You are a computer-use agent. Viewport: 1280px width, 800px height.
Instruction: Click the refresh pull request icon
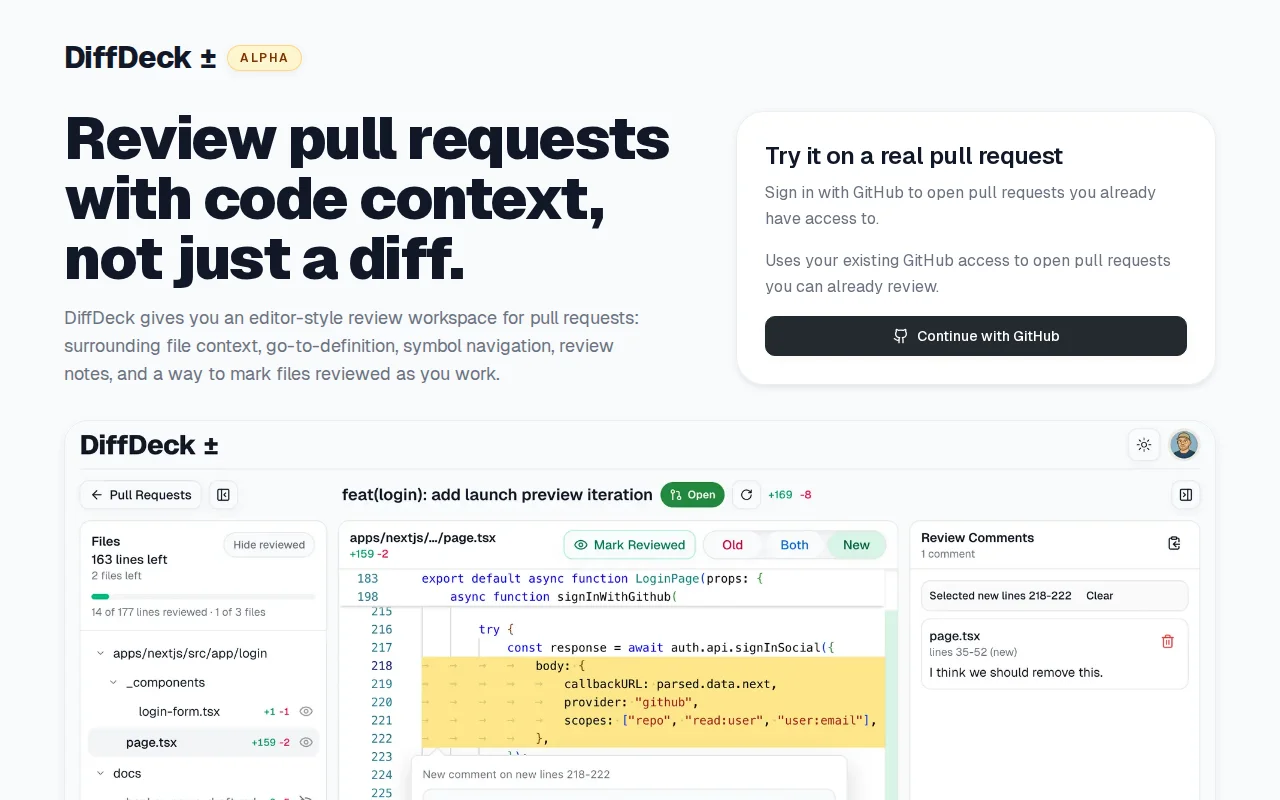tap(746, 495)
